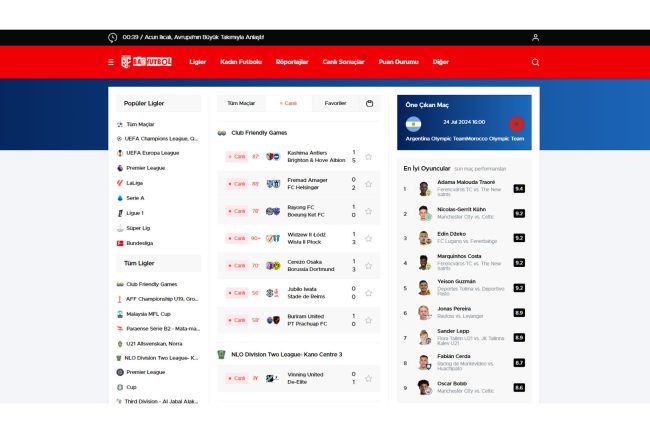Switch to the Canlı matches tab
Viewport: 650px width, 433px height.
(288, 103)
